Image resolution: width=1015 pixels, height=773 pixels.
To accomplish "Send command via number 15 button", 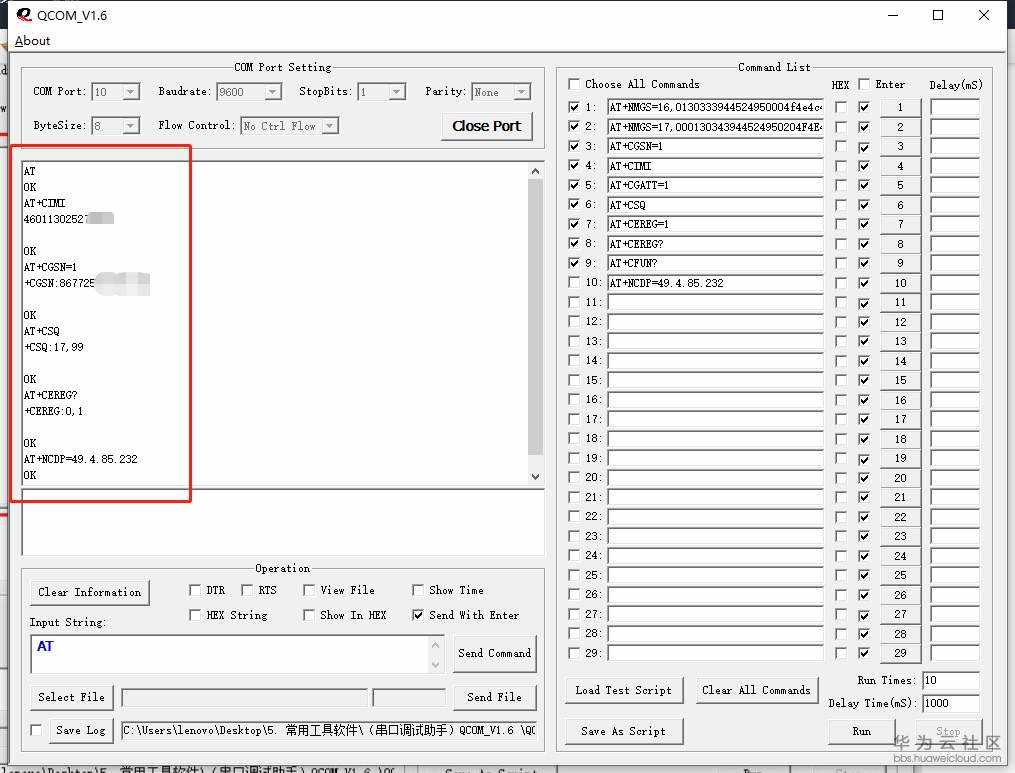I will pos(900,380).
